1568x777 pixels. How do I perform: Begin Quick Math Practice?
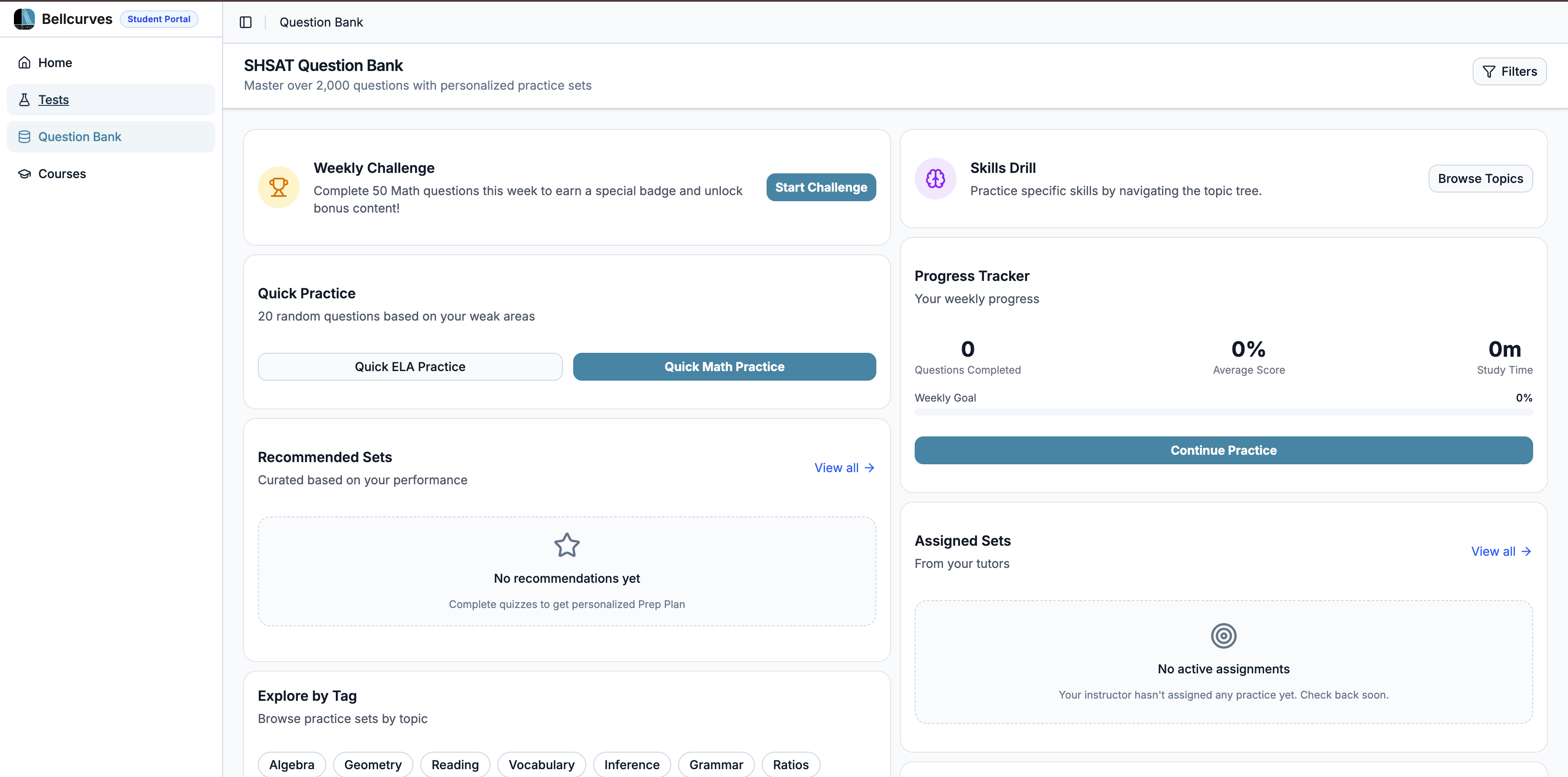tap(724, 367)
